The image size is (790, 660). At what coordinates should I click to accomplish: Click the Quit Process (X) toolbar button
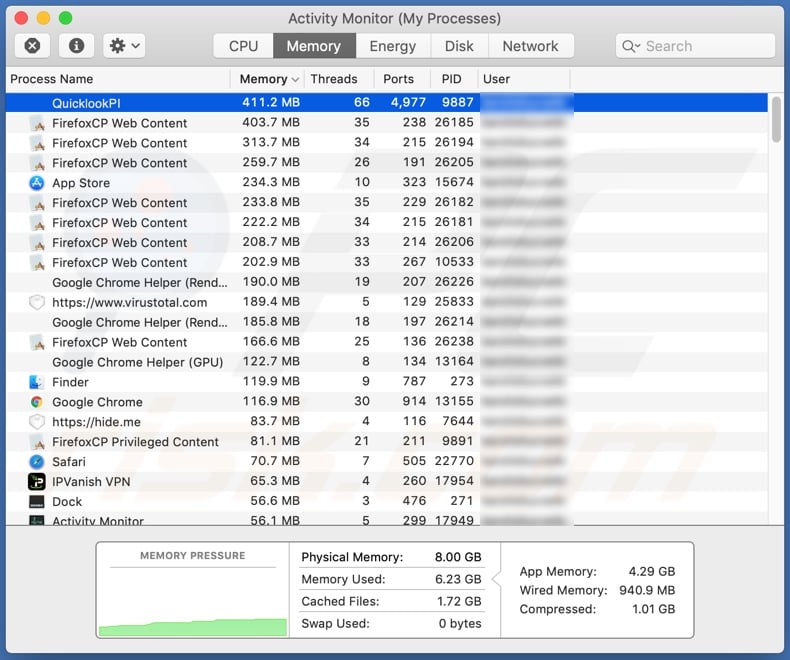(32, 46)
